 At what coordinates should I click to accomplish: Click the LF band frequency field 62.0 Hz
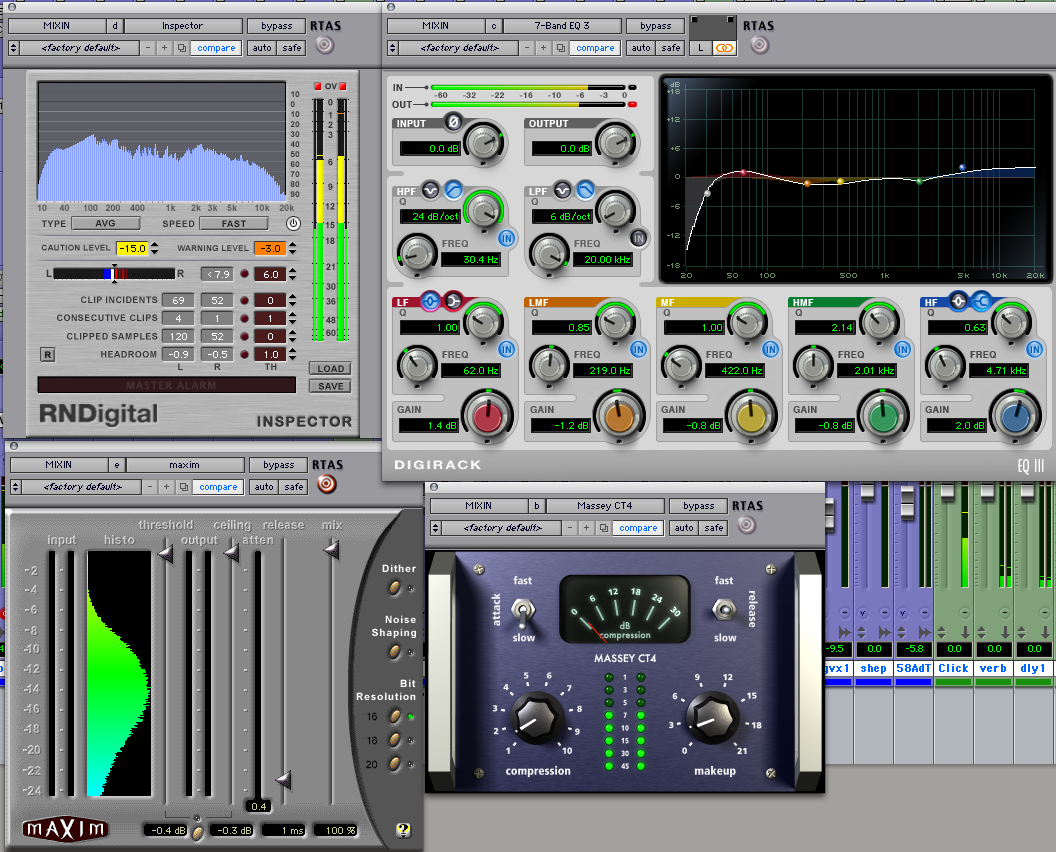pyautogui.click(x=471, y=370)
